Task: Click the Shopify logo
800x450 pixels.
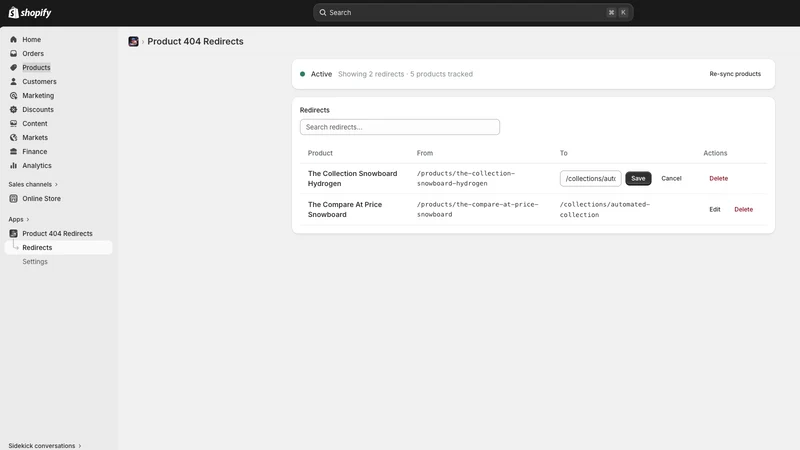Action: (30, 12)
